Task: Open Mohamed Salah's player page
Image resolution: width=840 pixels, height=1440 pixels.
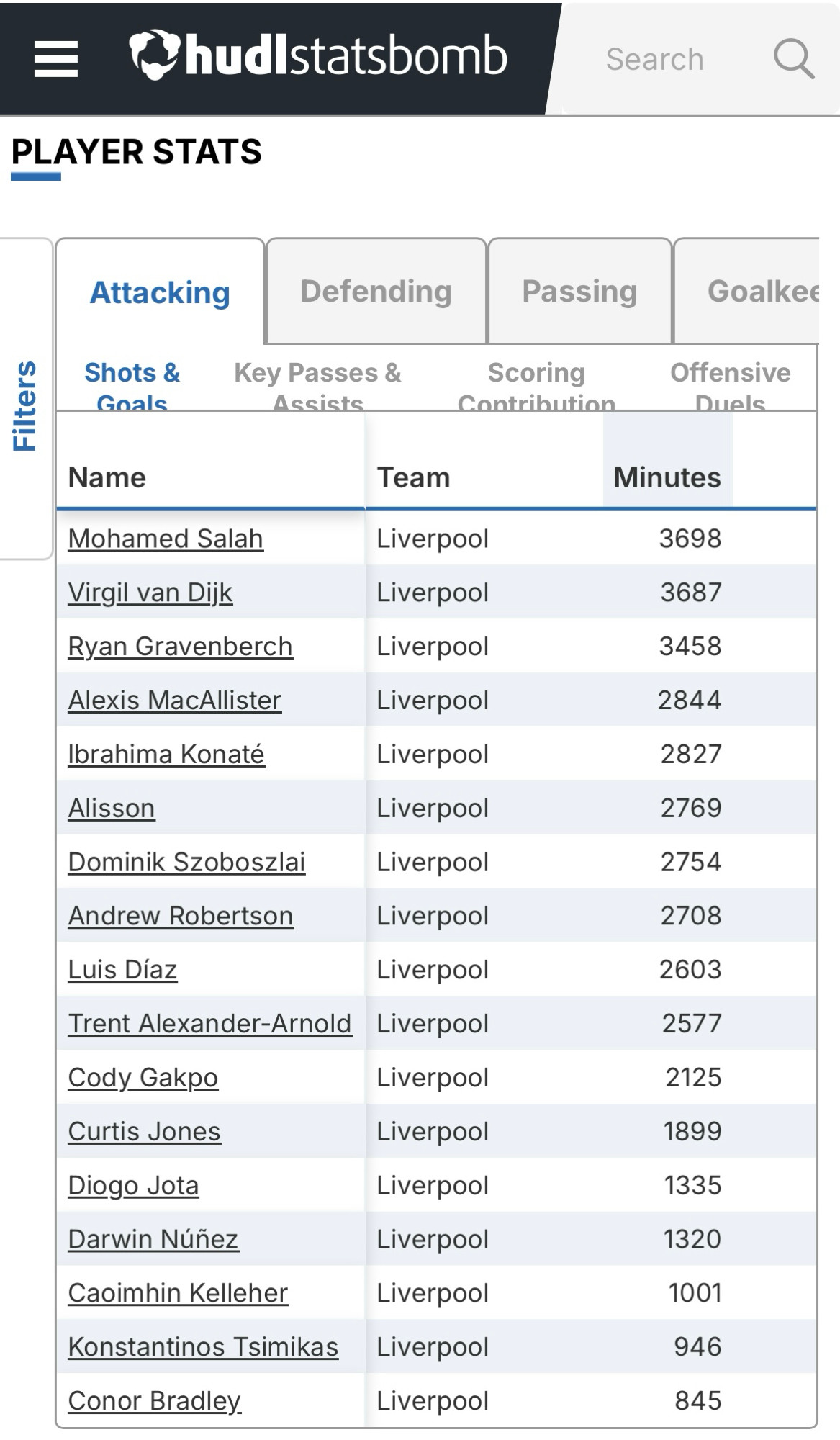Action: [x=166, y=539]
